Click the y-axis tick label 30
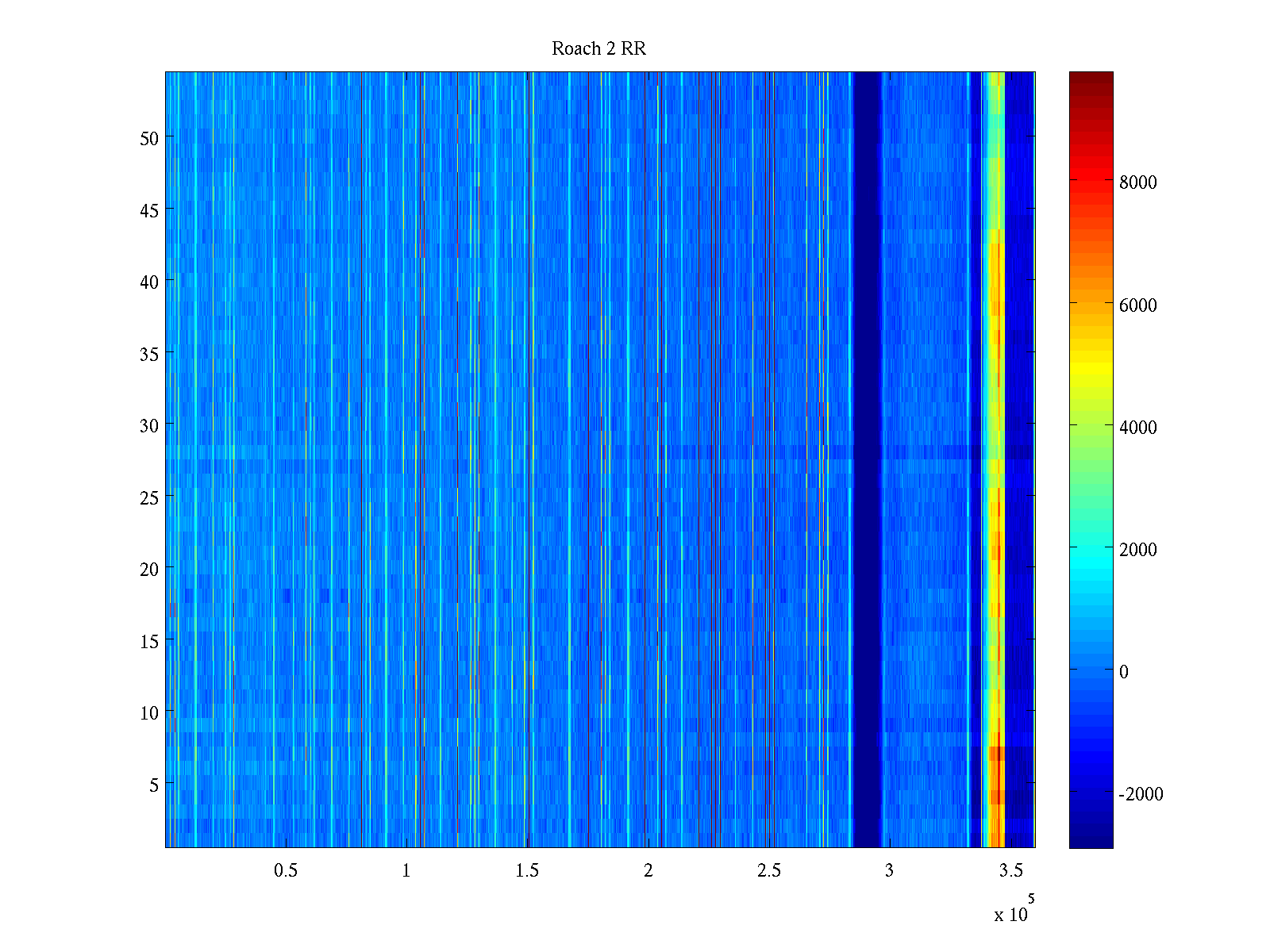This screenshot has width=1270, height=952. click(x=149, y=425)
